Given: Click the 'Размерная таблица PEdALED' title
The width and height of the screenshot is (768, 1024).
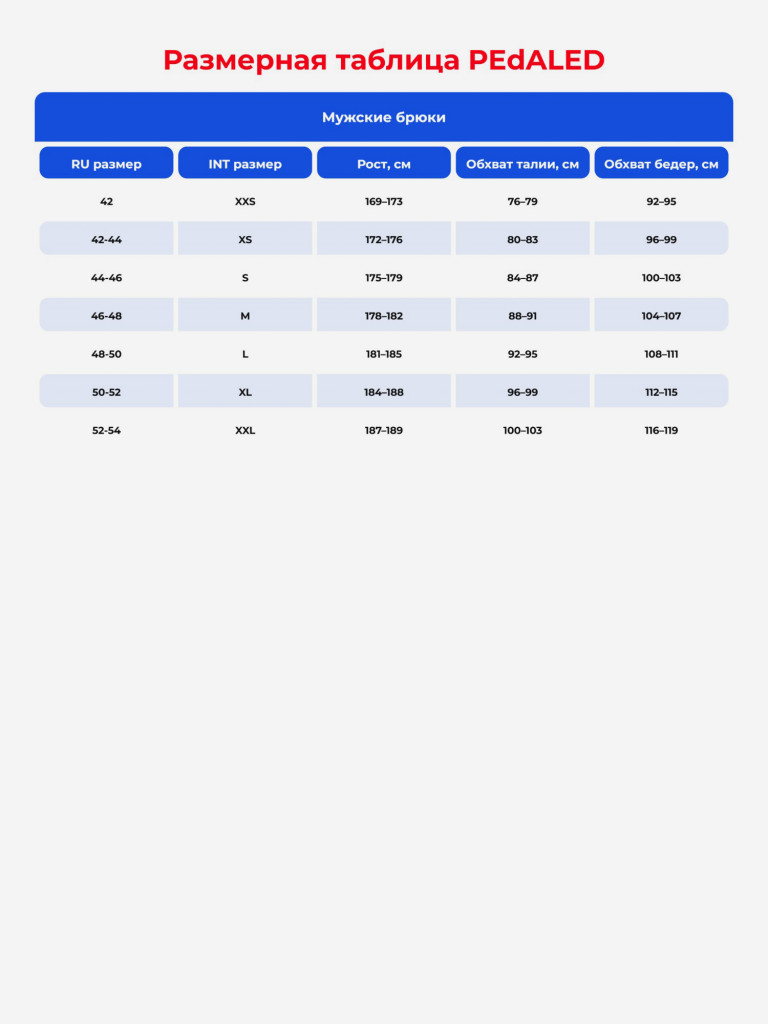Looking at the screenshot, I should pyautogui.click(x=384, y=60).
